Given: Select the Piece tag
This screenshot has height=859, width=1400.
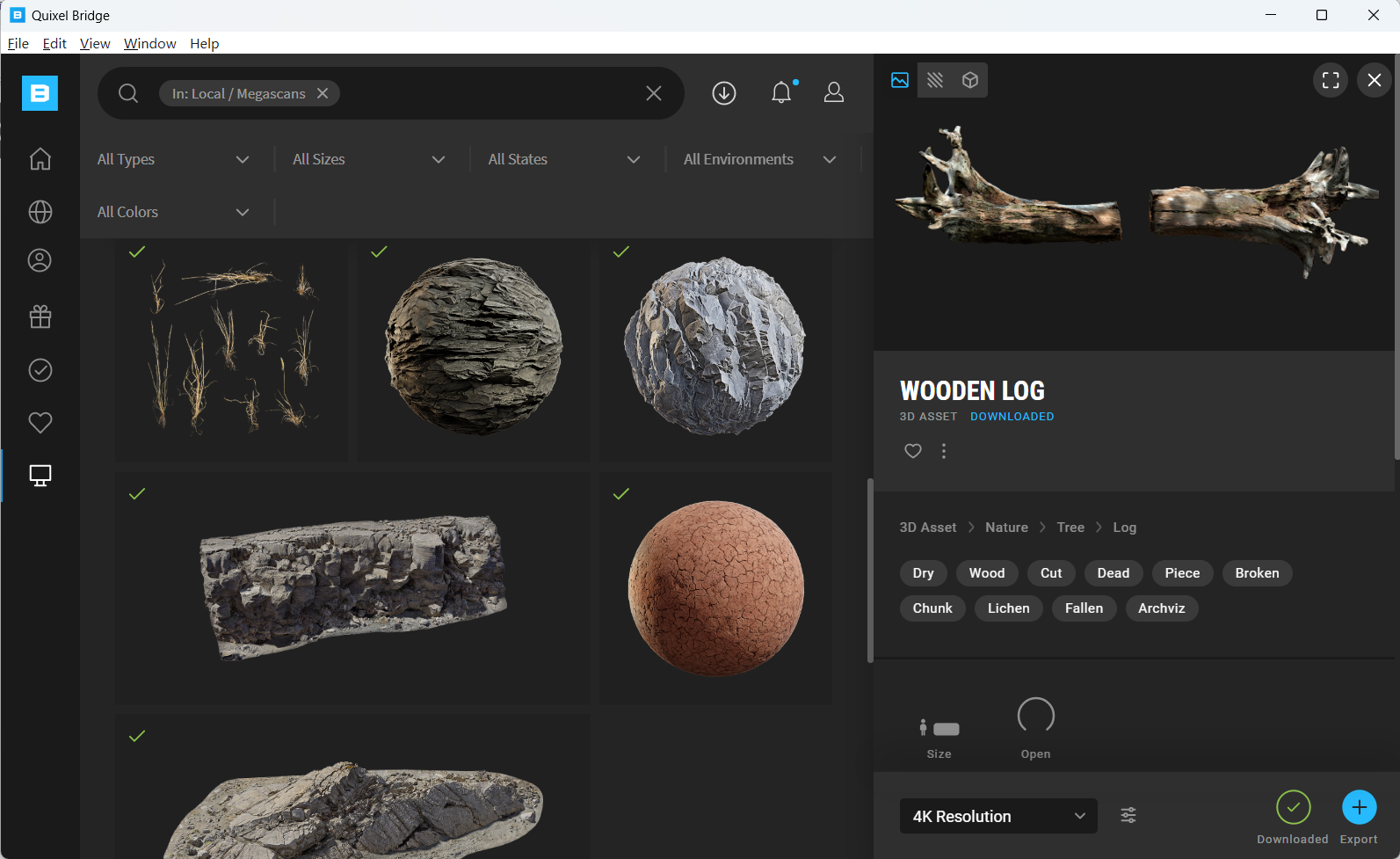Looking at the screenshot, I should click(1182, 573).
